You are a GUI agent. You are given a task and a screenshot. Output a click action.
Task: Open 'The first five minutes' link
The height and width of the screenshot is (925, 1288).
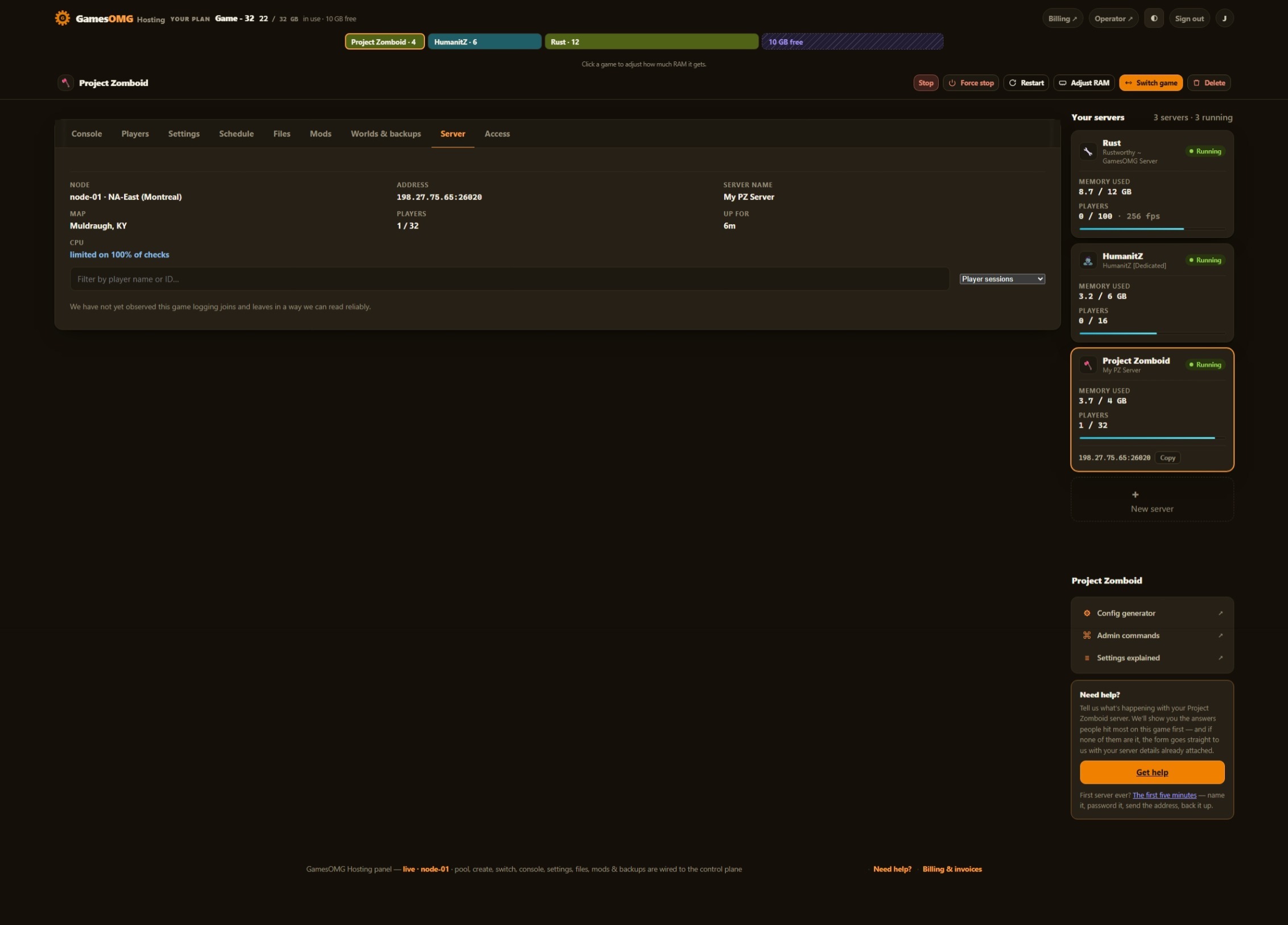click(1164, 795)
